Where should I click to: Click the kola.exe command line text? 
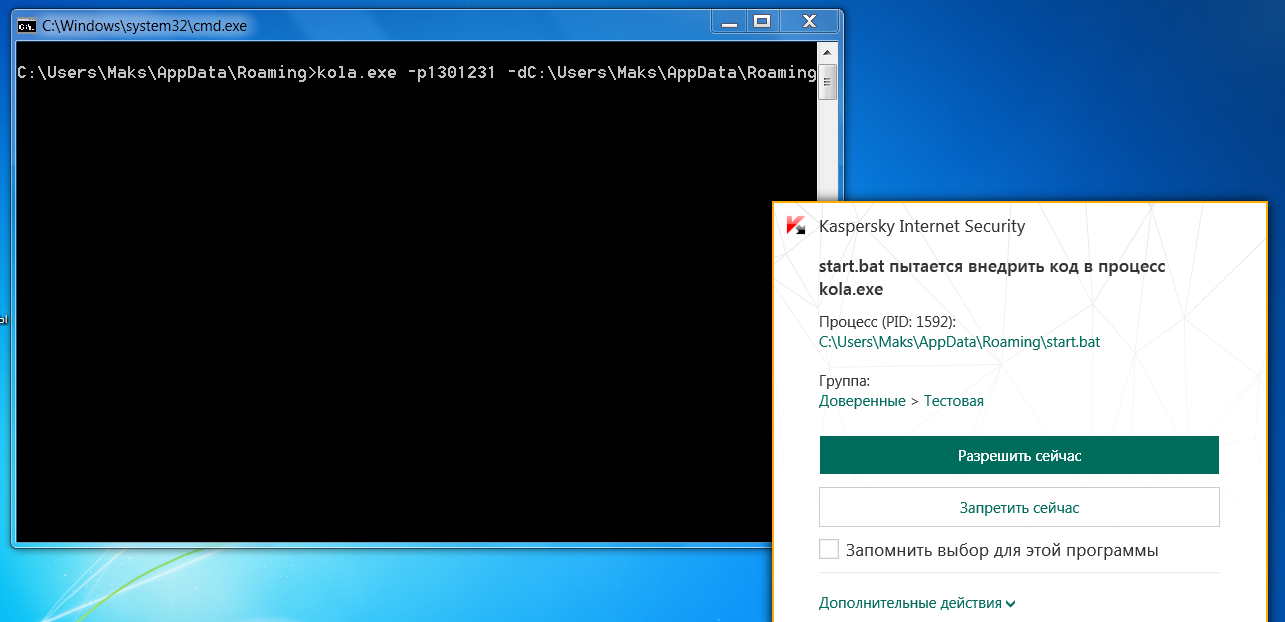[x=417, y=72]
